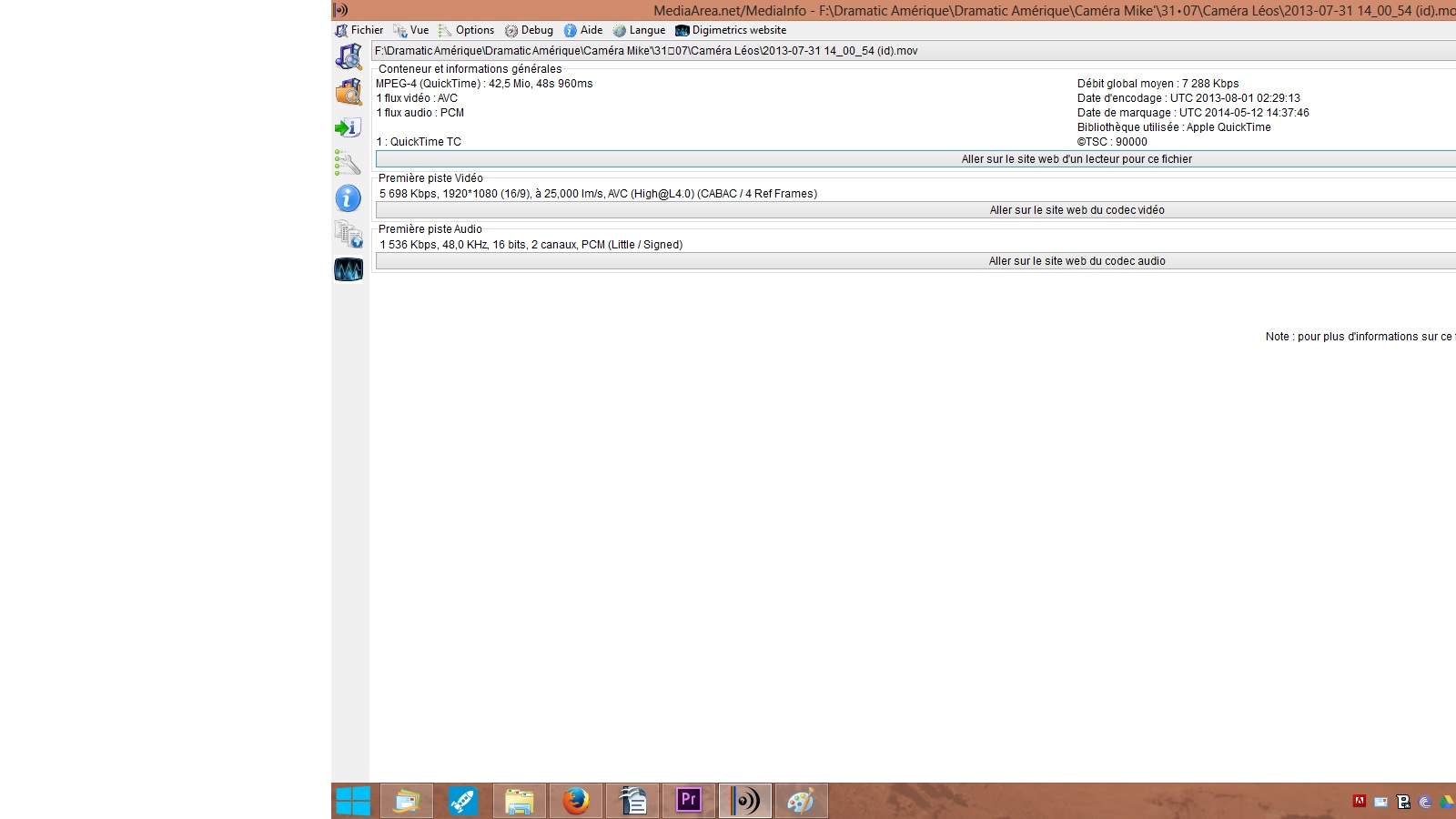Open Adobe Premiere Pro from the taskbar
Viewport: 1456px width, 819px height.
[x=689, y=801]
